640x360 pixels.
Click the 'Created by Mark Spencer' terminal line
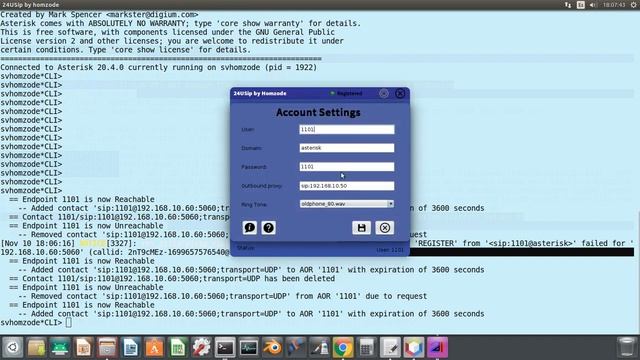pyautogui.click(x=99, y=15)
